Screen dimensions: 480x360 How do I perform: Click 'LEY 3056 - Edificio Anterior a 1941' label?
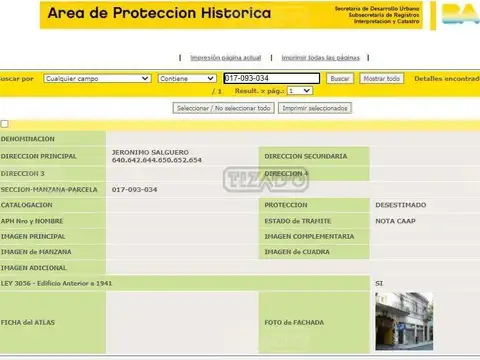[x=56, y=283]
